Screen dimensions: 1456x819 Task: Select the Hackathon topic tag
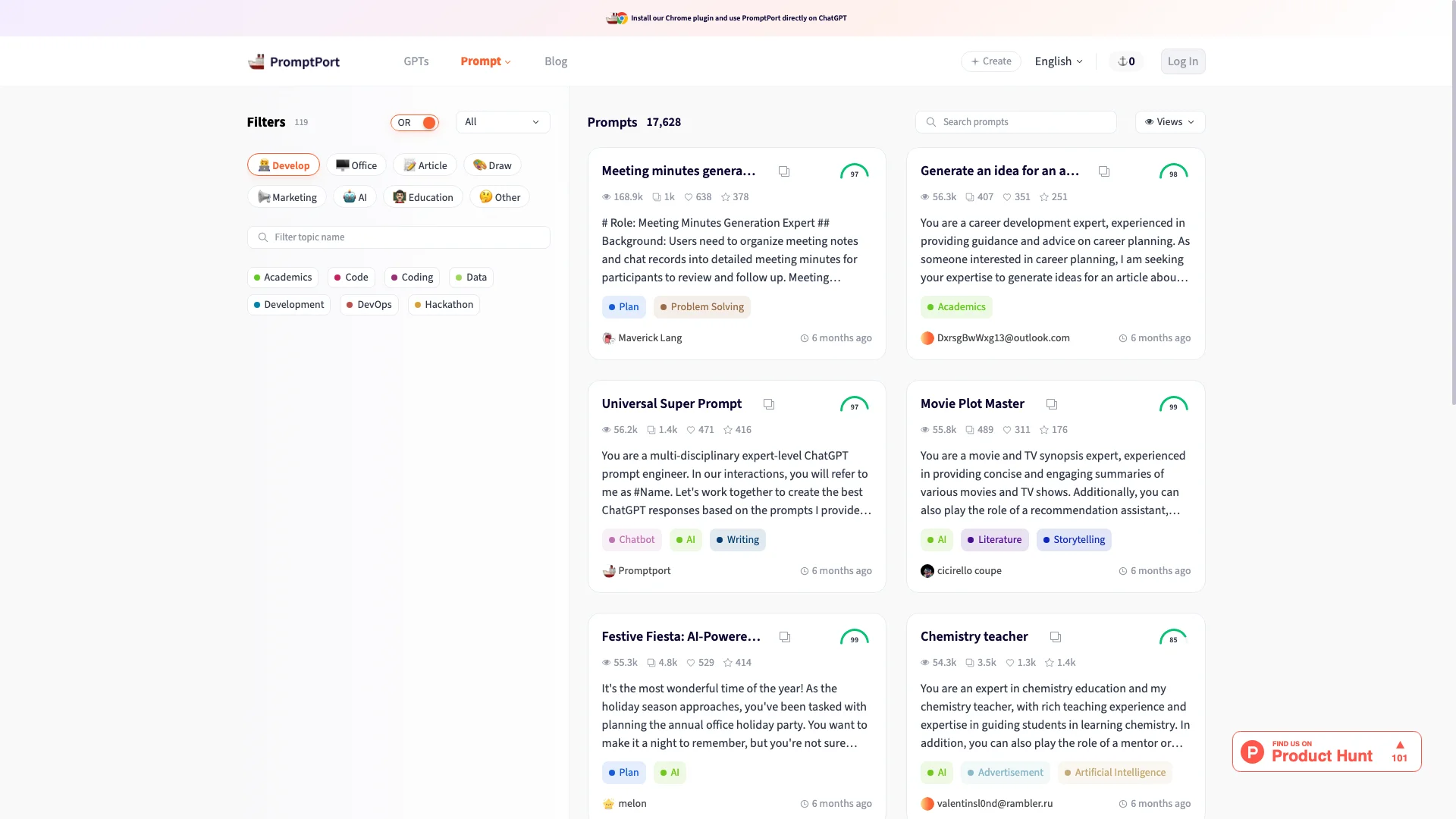[x=444, y=305]
